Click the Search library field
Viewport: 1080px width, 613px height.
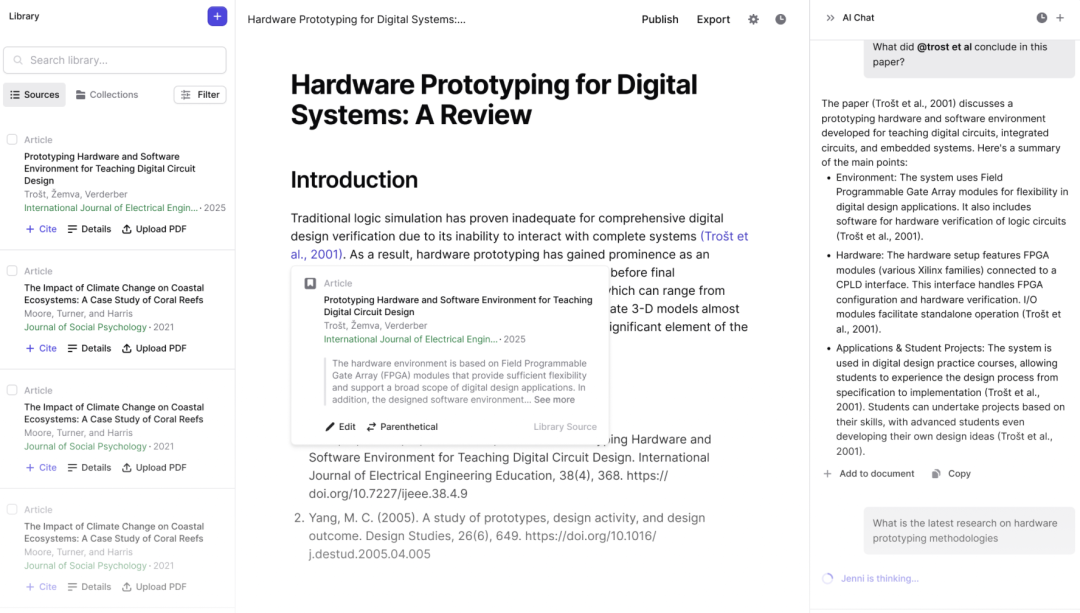click(x=115, y=60)
